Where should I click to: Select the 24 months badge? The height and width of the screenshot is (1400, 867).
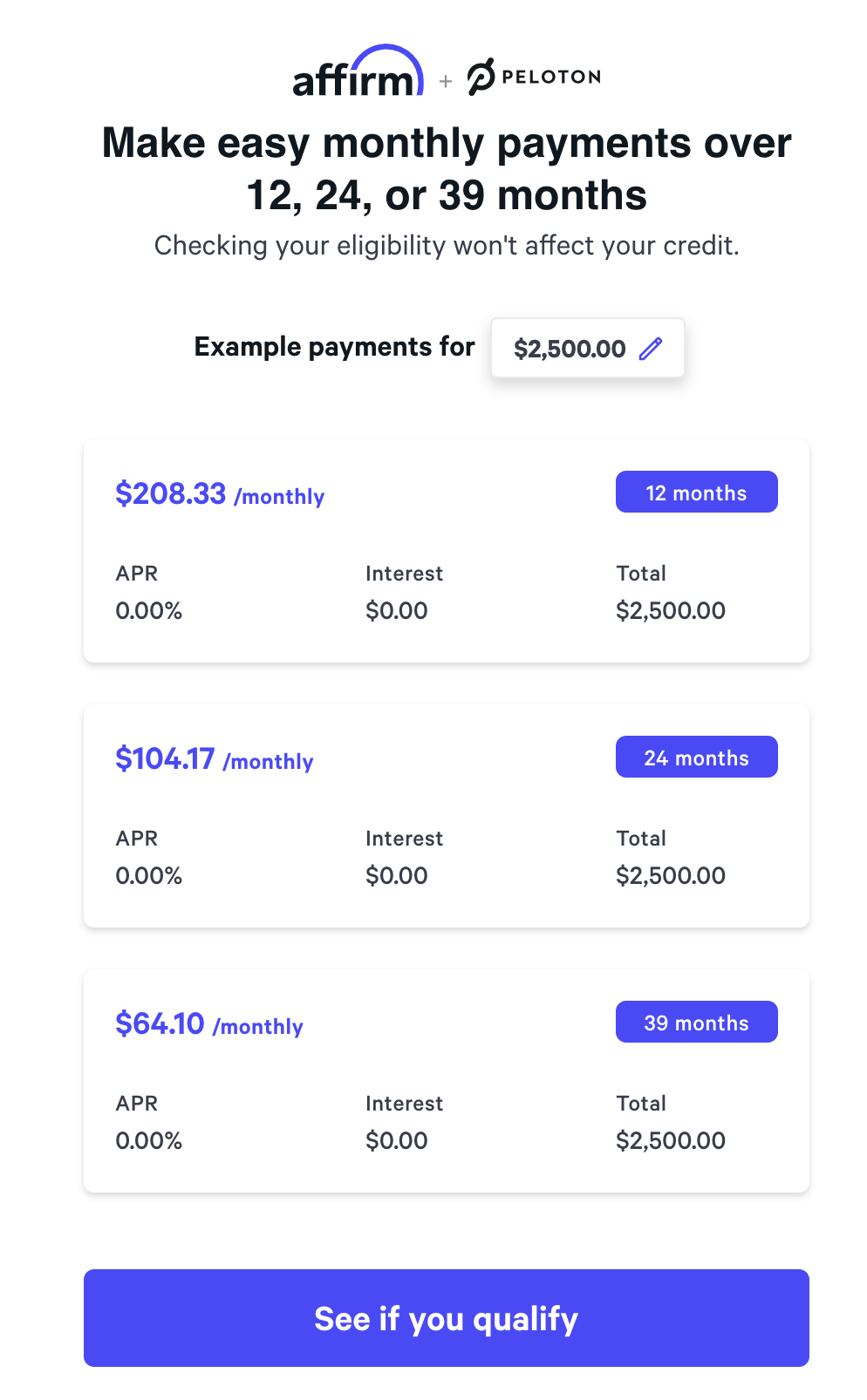[x=696, y=758]
